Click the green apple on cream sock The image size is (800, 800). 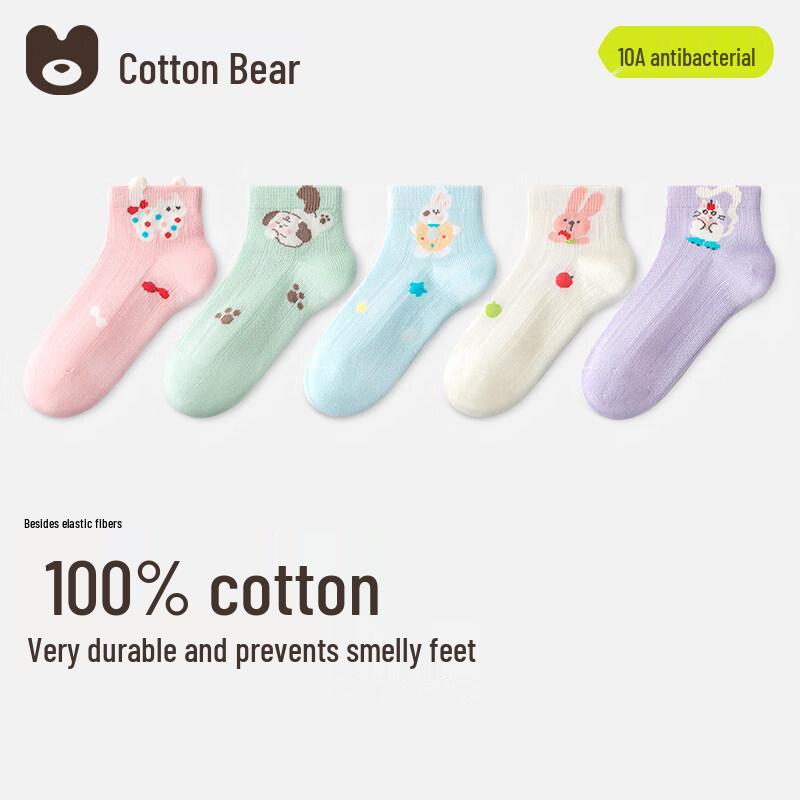pyautogui.click(x=493, y=309)
